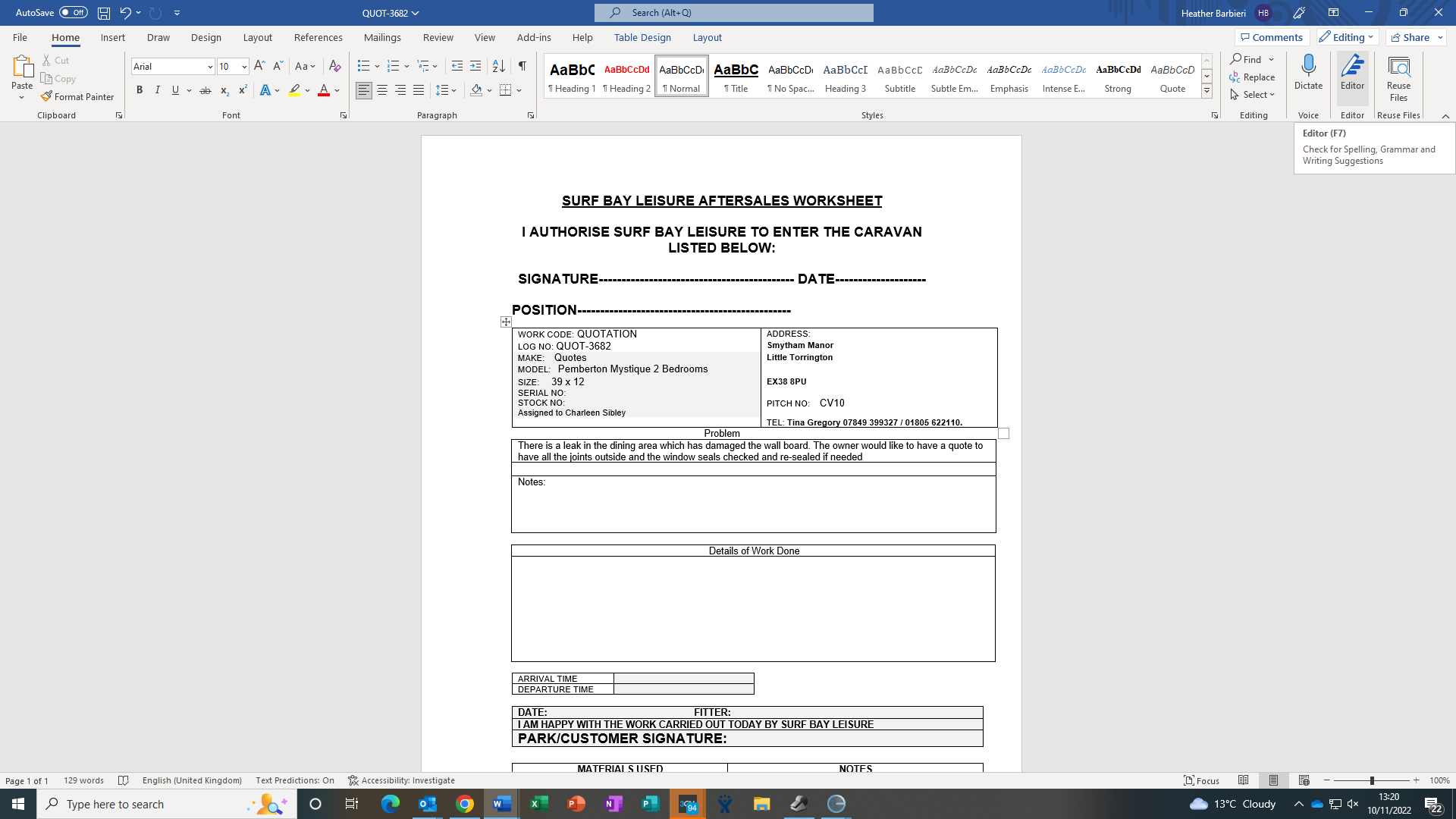Click the Share button
The width and height of the screenshot is (1456, 819).
[x=1410, y=37]
